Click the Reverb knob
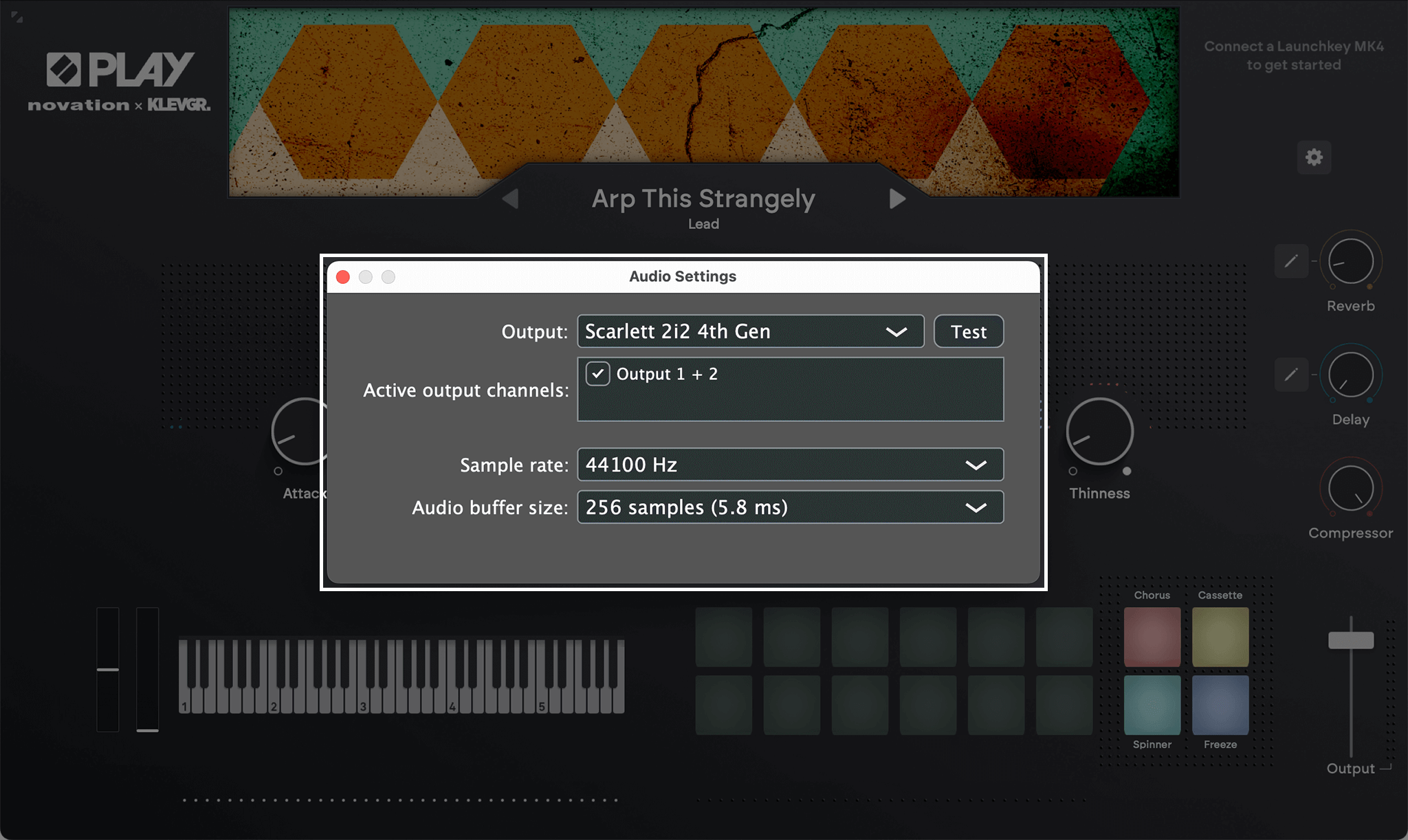 (1351, 261)
